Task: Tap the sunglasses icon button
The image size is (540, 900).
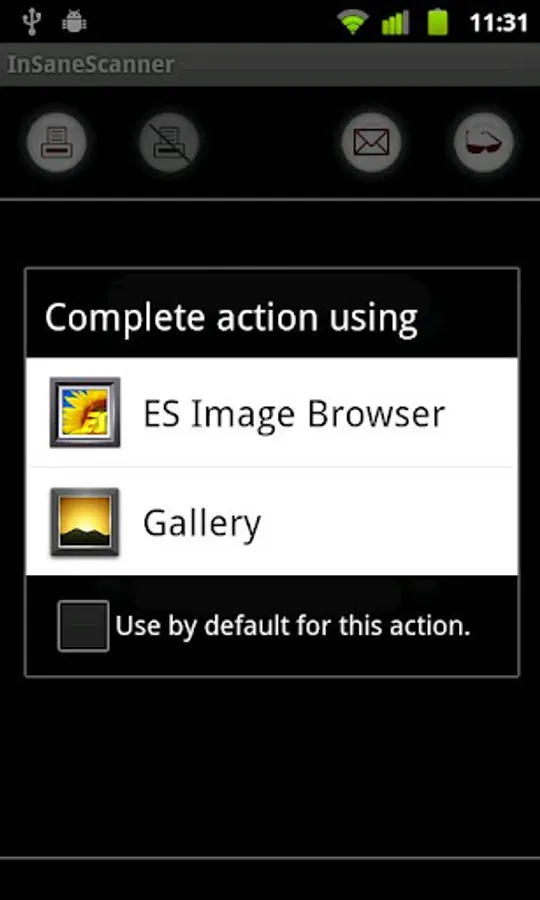Action: click(x=484, y=142)
